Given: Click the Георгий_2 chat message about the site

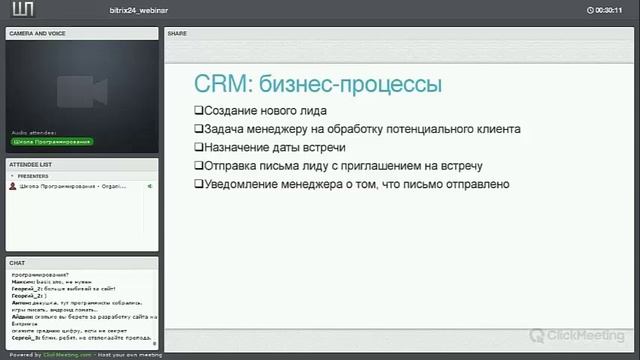Looking at the screenshot, I should (63, 289).
